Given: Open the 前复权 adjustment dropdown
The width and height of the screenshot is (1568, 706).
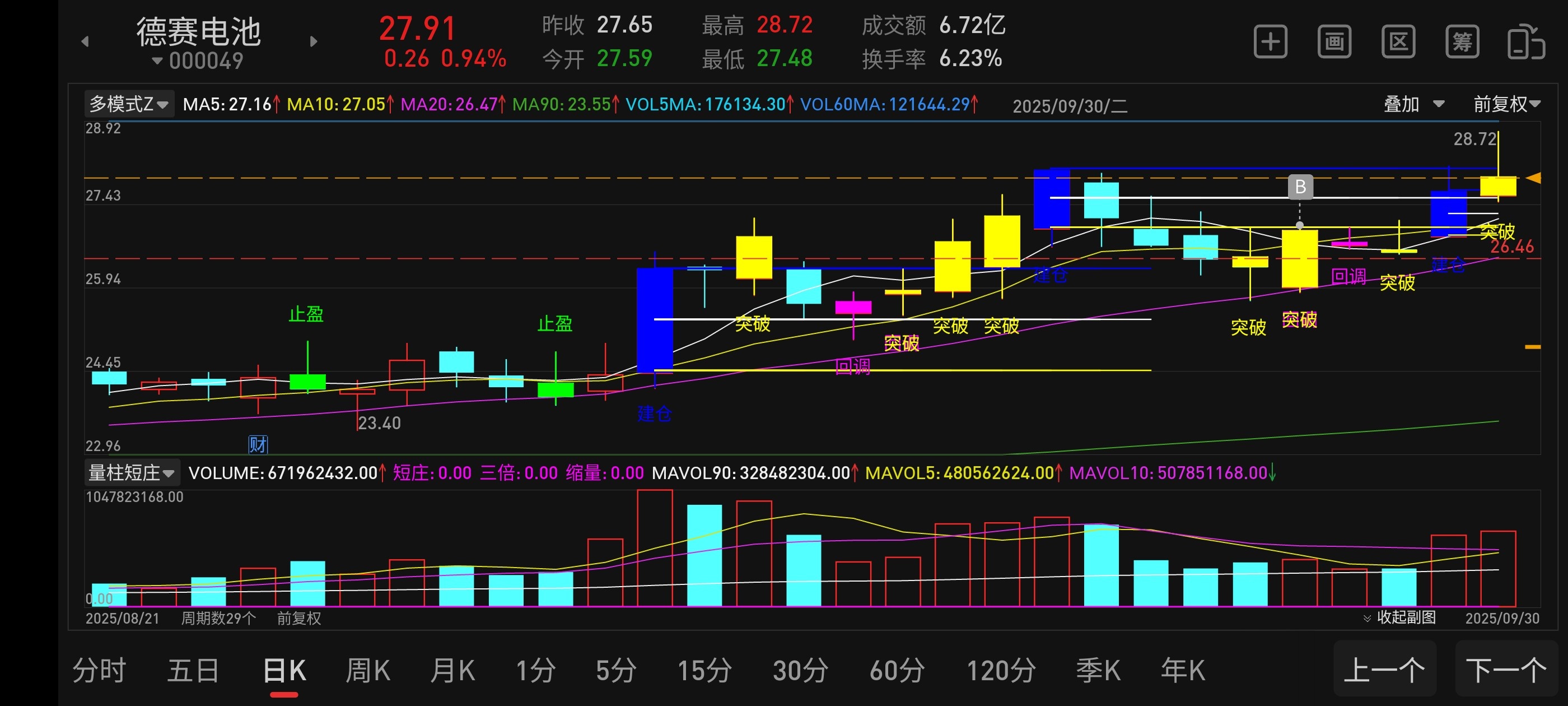Looking at the screenshot, I should click(x=1506, y=104).
